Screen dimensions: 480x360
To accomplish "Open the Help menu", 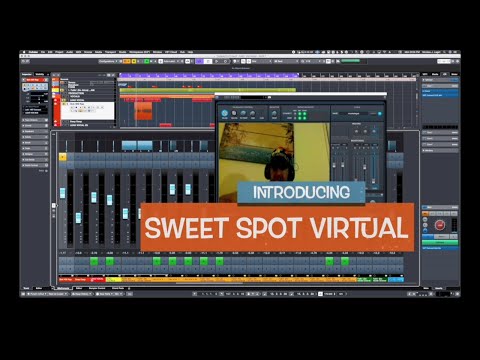I will coord(190,52).
